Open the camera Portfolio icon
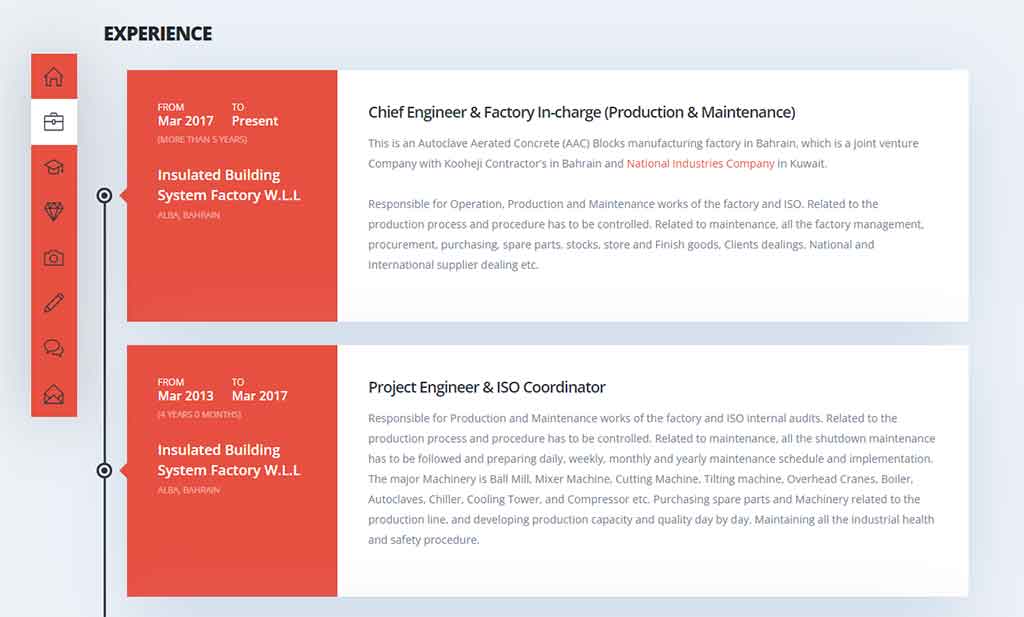Image resolution: width=1024 pixels, height=617 pixels. pos(54,258)
